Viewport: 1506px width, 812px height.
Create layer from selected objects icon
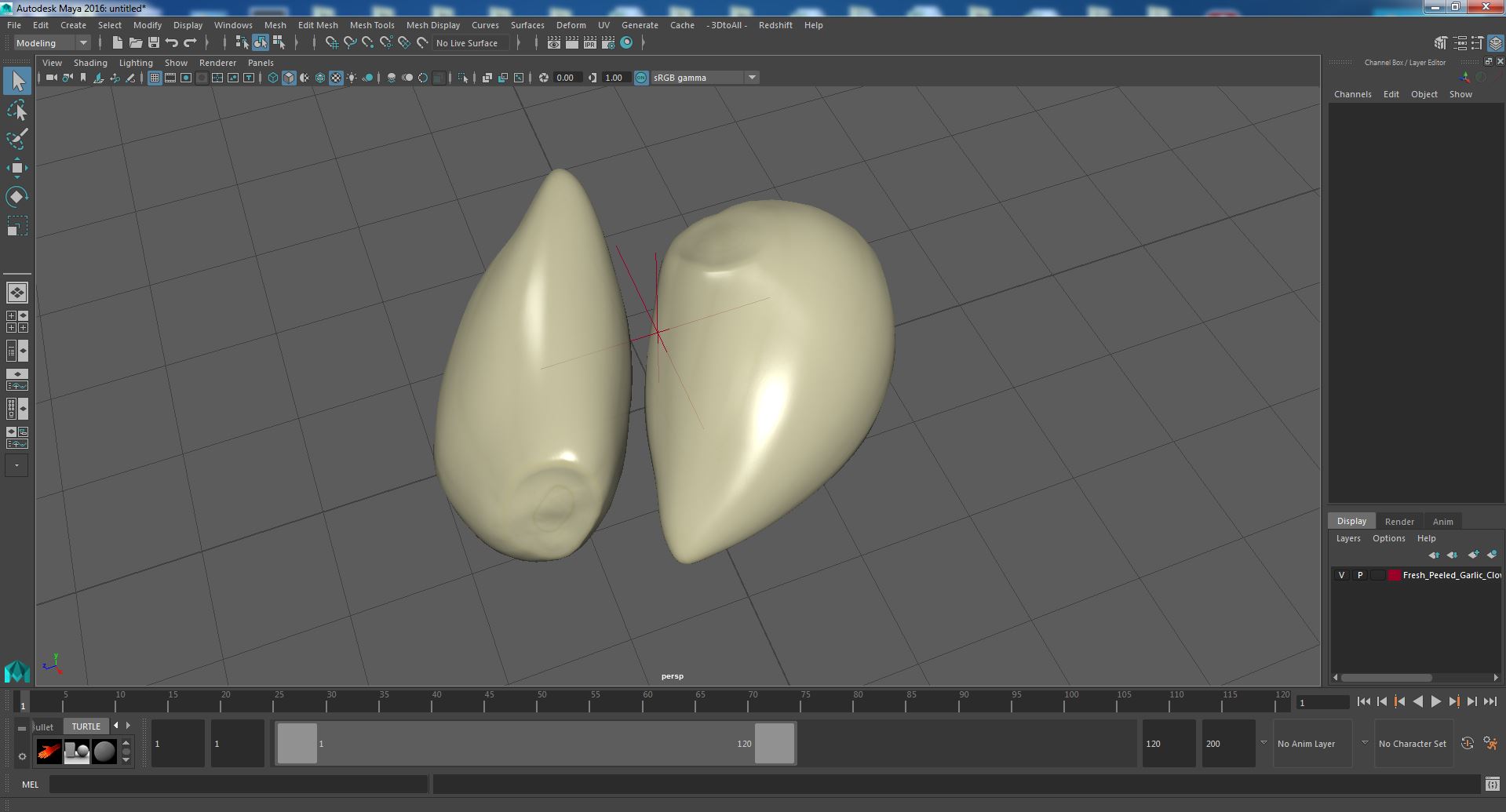(1492, 555)
